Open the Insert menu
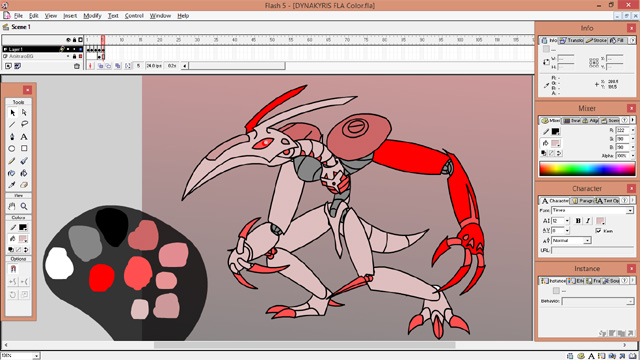 (70, 16)
